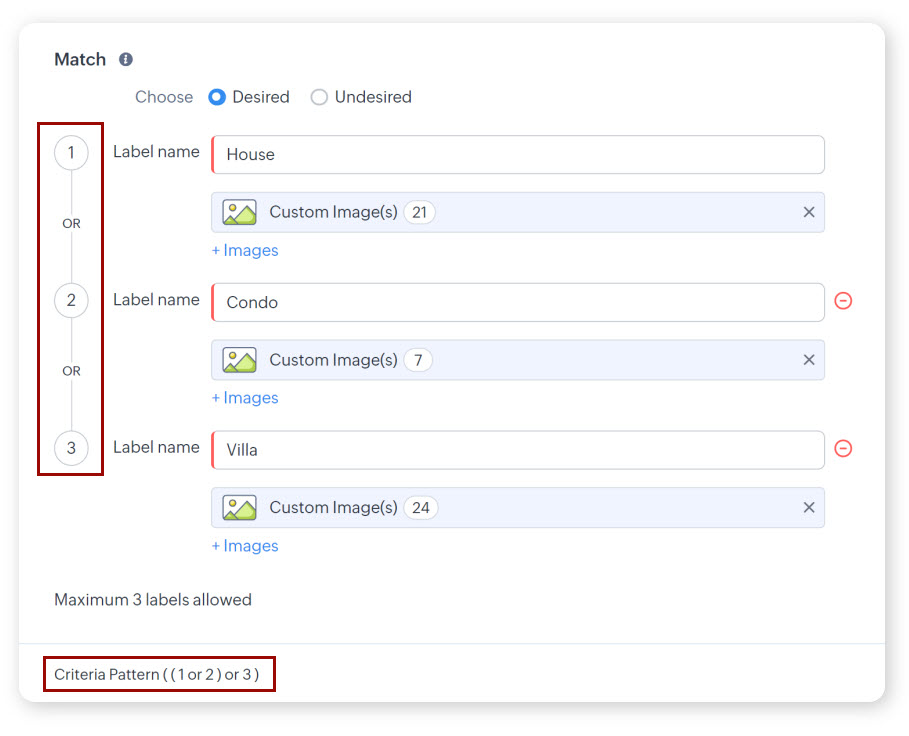Viewport: 909px width, 736px height.
Task: Remove Condo custom images with X
Action: tap(809, 360)
